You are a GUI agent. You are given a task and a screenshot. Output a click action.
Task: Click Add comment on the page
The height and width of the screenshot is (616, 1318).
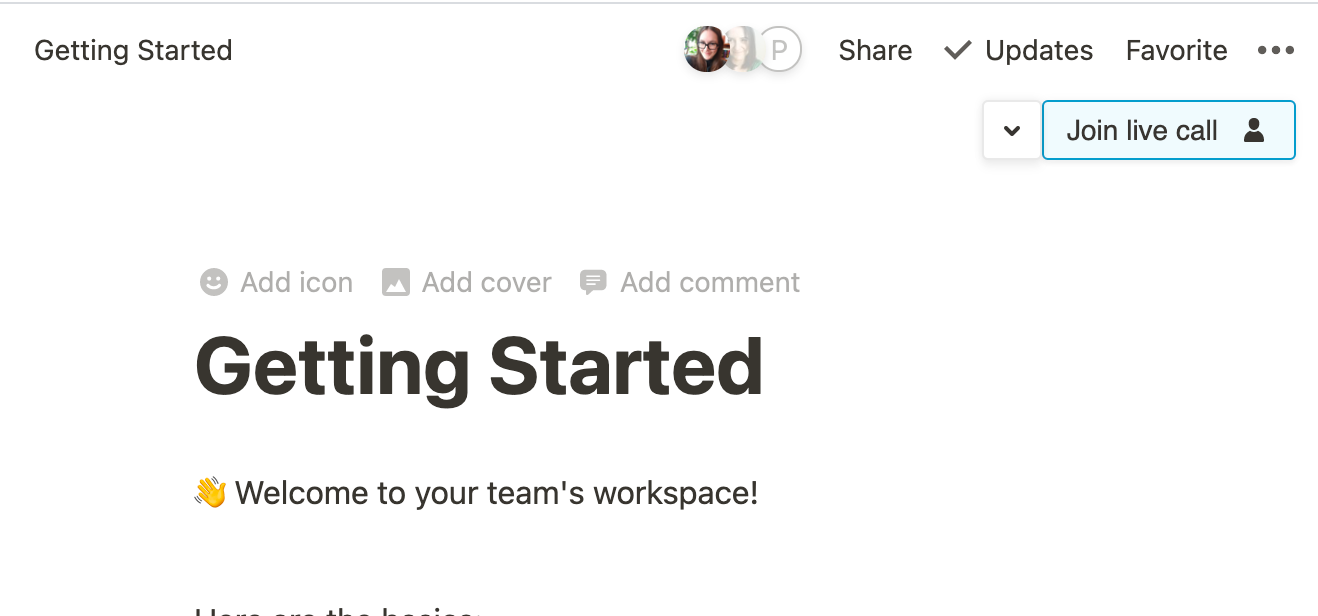(x=710, y=282)
